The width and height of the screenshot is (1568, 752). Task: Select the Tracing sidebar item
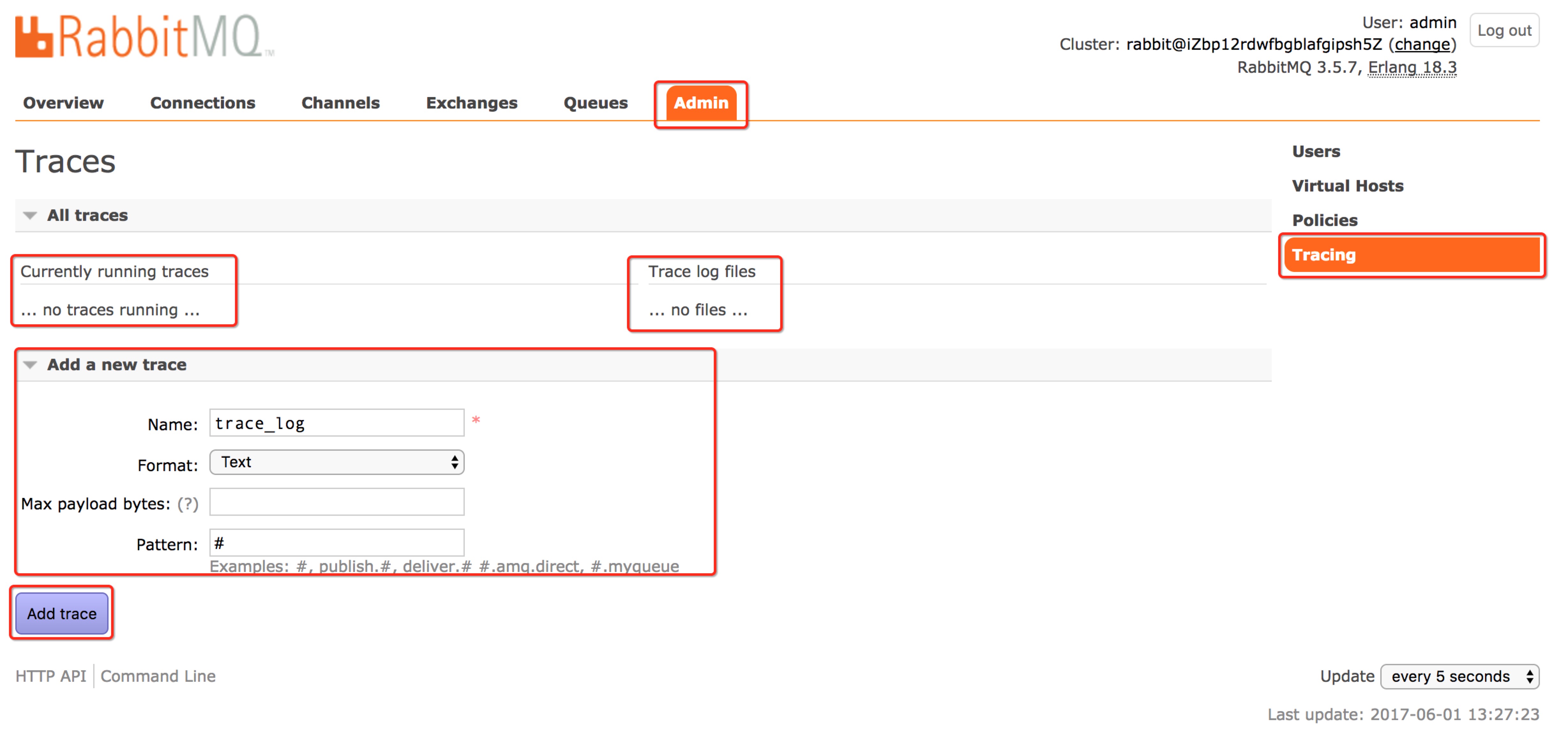1412,255
